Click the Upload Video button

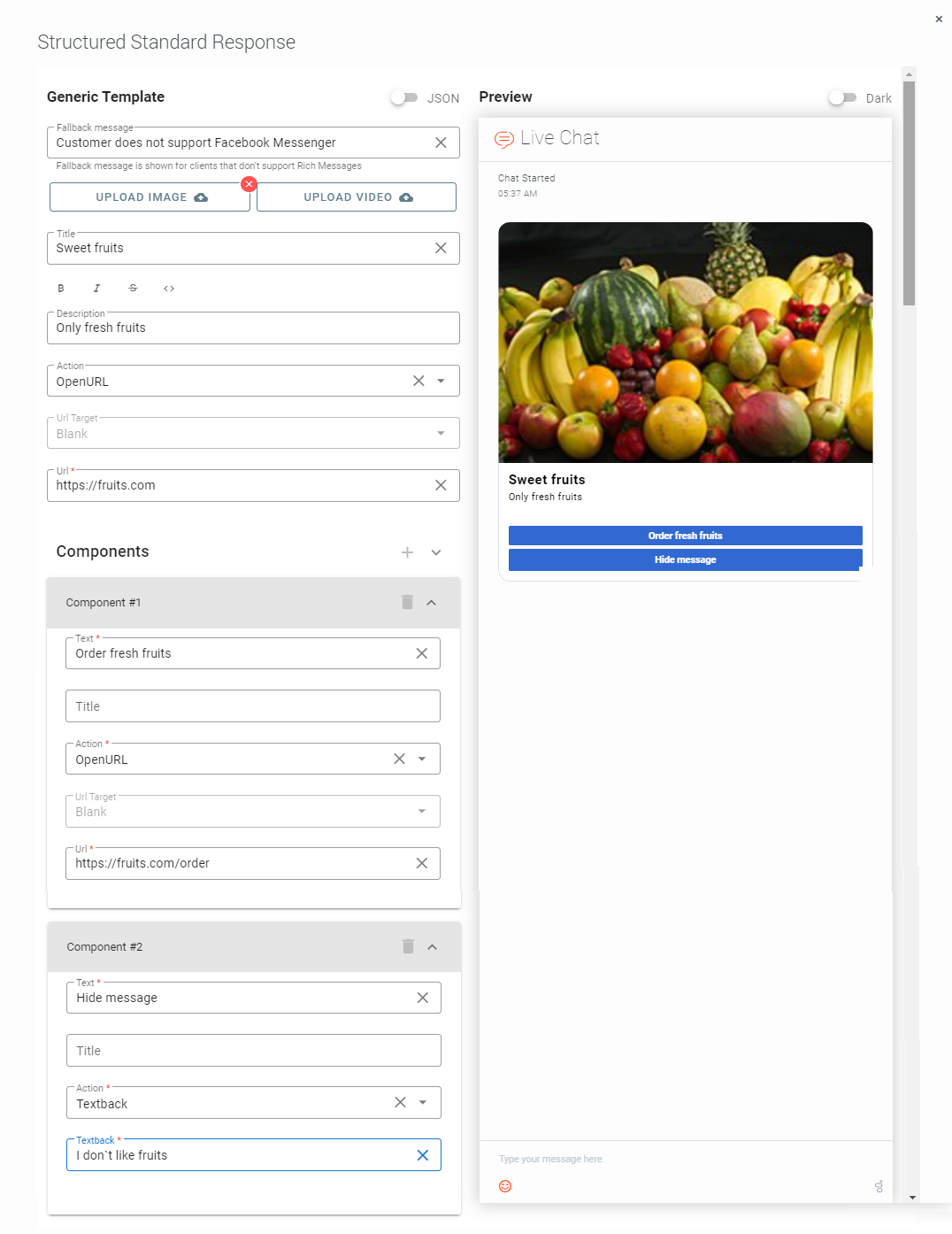click(x=357, y=197)
